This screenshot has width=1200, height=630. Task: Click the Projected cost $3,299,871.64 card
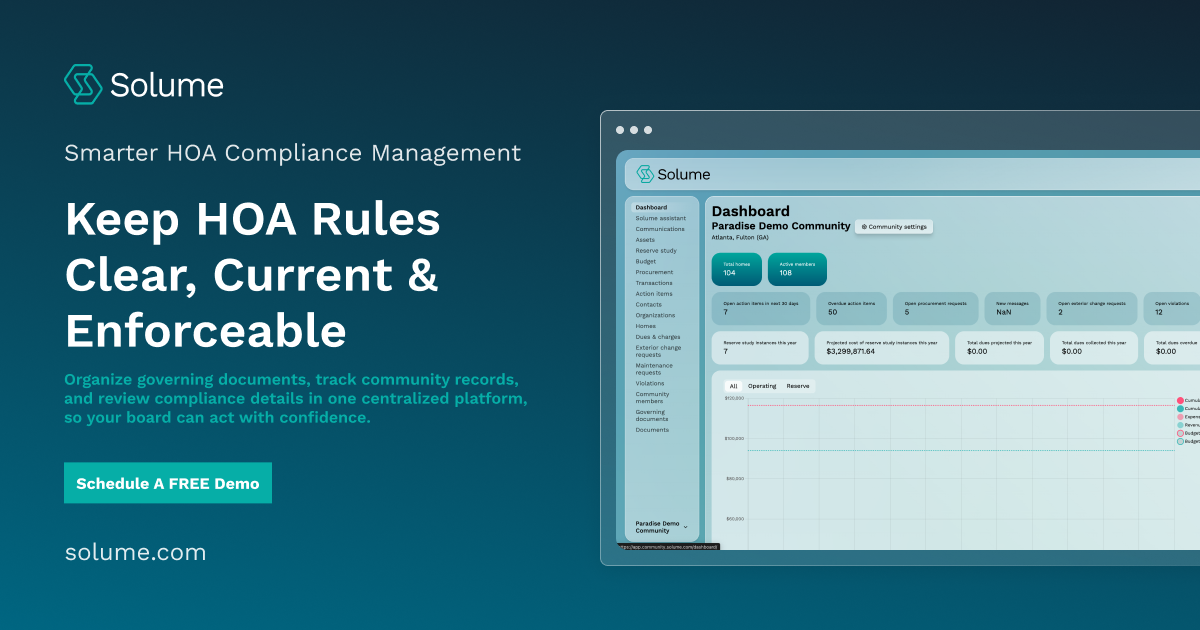(x=883, y=347)
